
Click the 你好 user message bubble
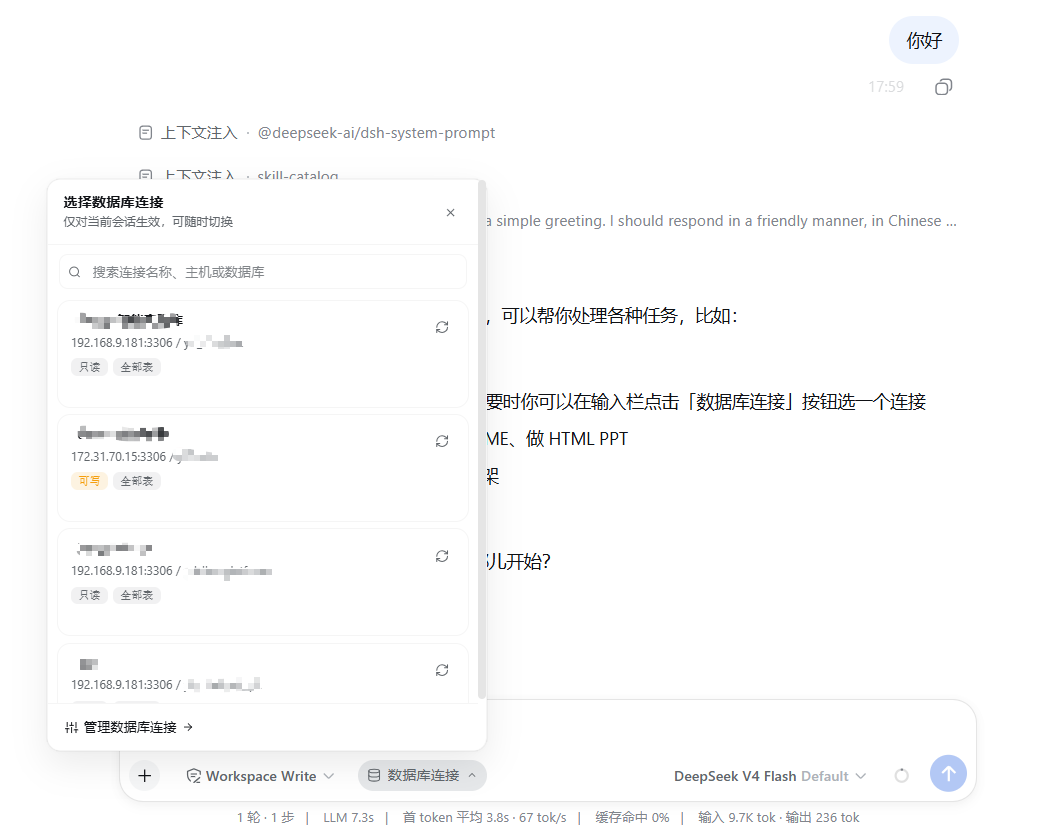[x=924, y=40]
